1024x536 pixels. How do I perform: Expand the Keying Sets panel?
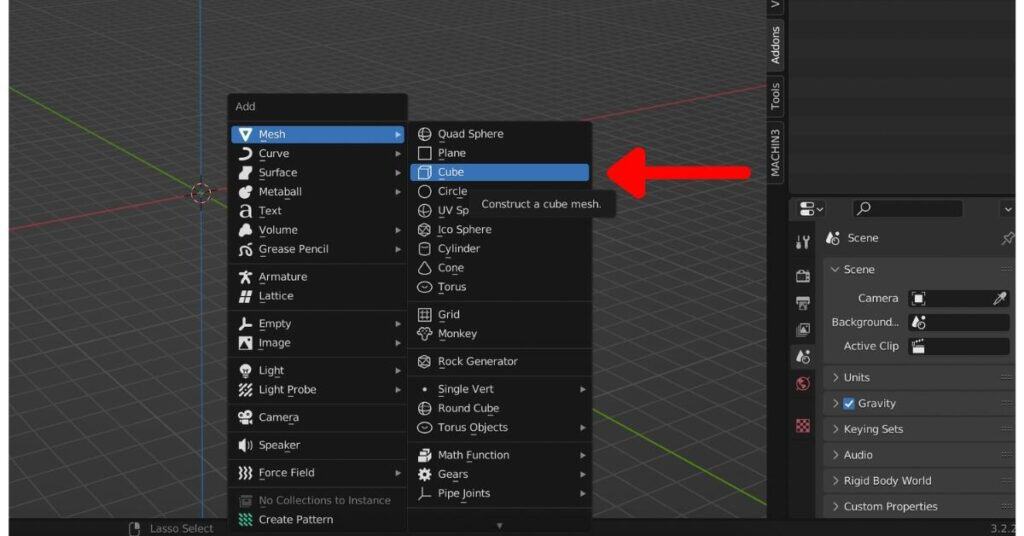coord(872,429)
